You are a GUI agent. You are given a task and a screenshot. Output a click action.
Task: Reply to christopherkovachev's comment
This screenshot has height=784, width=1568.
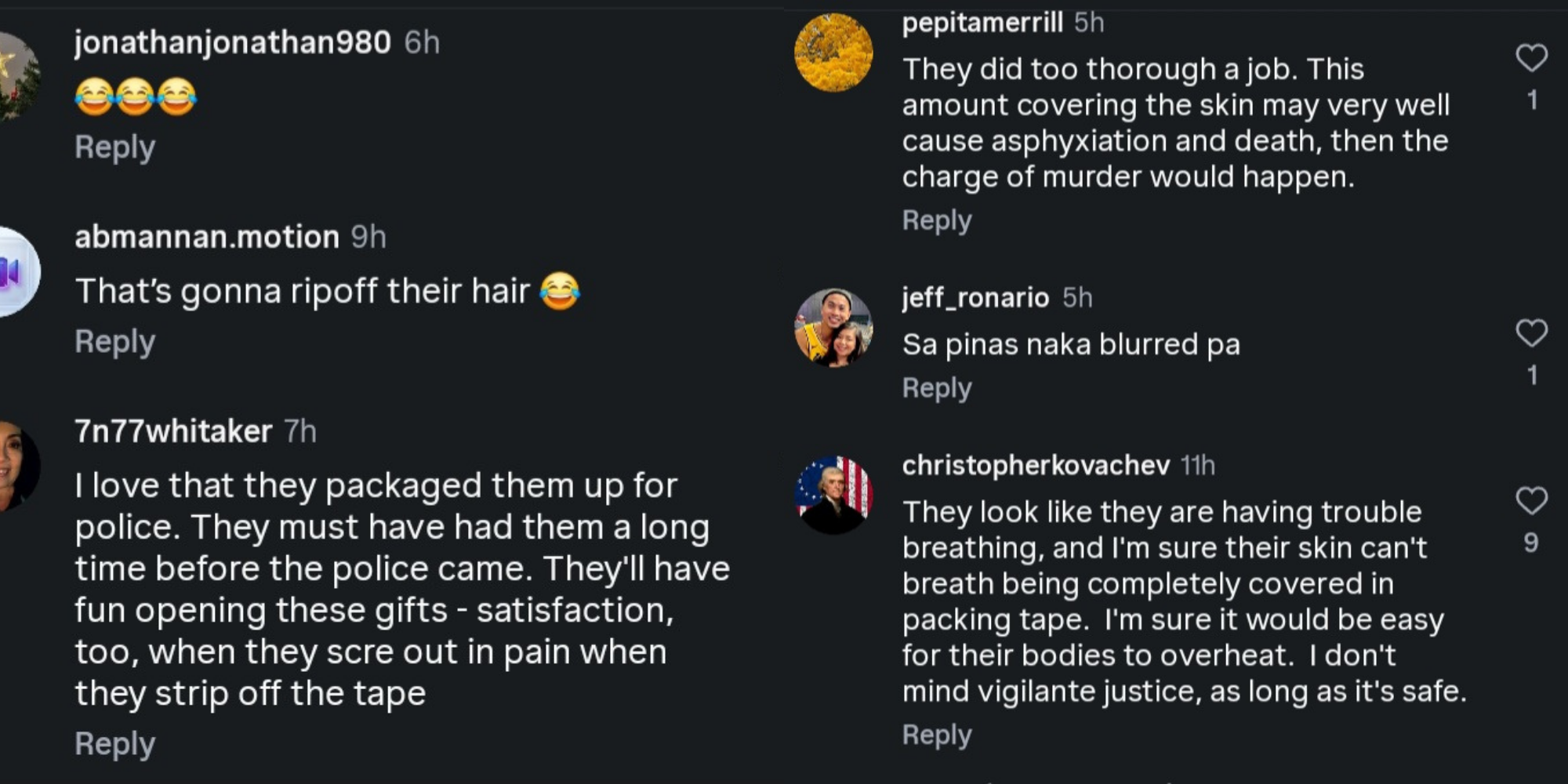[x=937, y=735]
